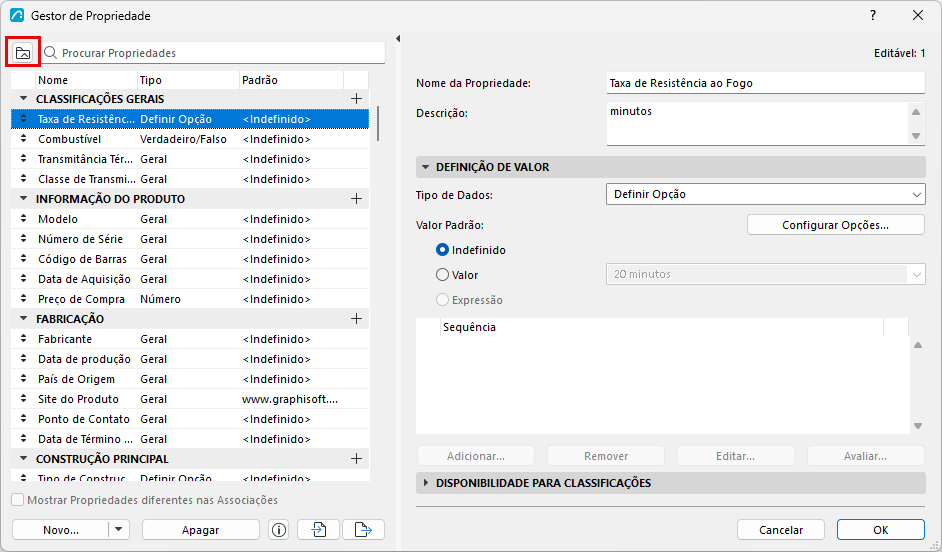Add property to INFORMAÇÃO DO PRODUTO with the plus icon
942x552 pixels.
[x=356, y=199]
